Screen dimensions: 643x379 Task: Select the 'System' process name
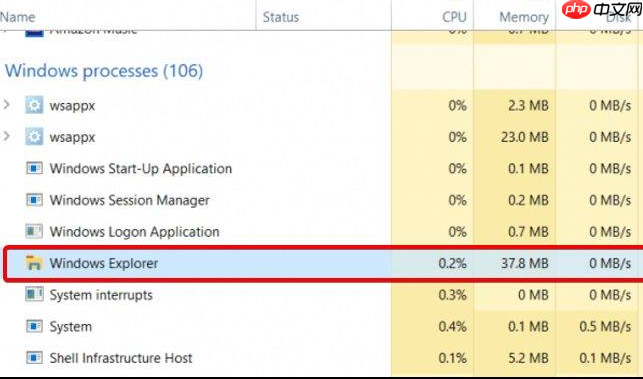[x=71, y=327]
